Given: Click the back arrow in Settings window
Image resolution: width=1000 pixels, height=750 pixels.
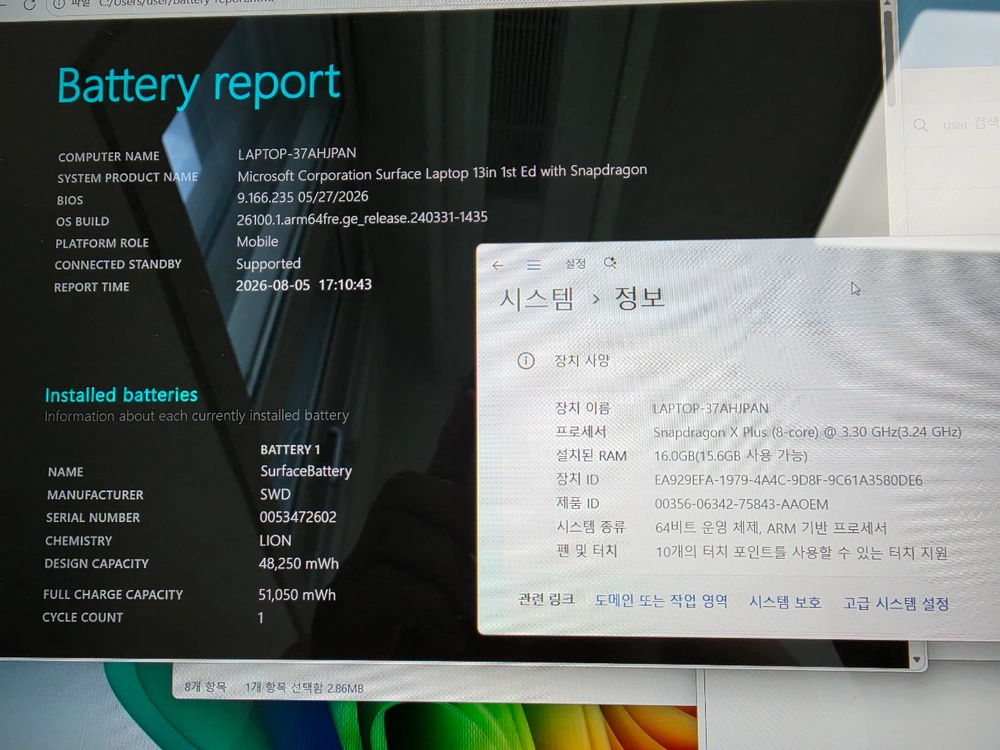Looking at the screenshot, I should click(498, 265).
